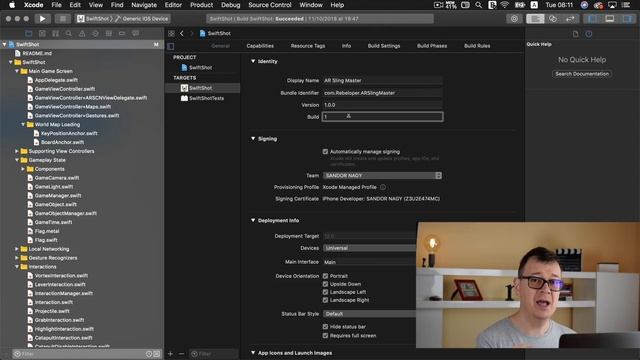
Task: Uncheck Automatically manage signing
Action: click(x=325, y=152)
